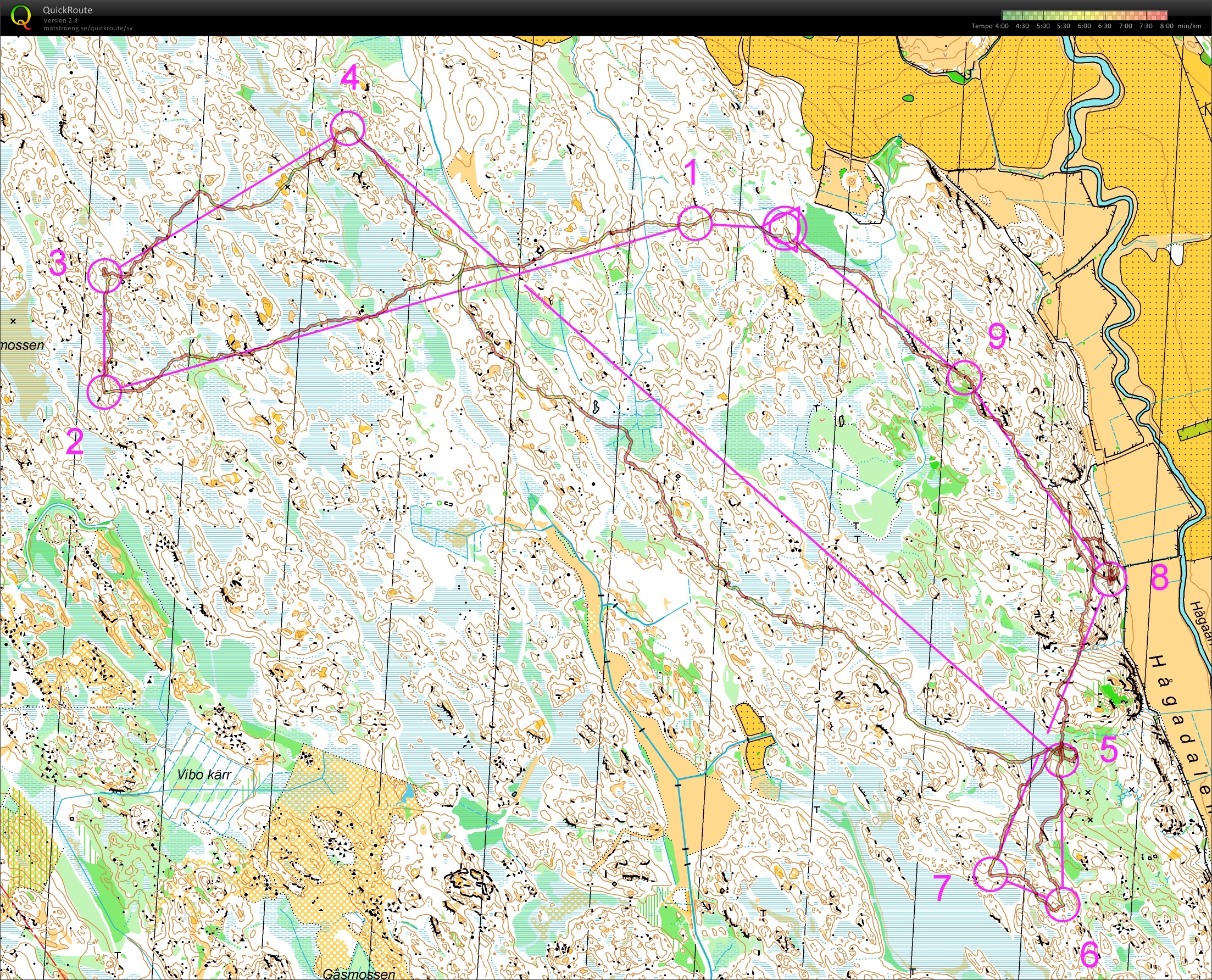Screen dimensions: 1212x980
Task: Click the 'Tempo 4:00' legend label
Action: point(989,26)
